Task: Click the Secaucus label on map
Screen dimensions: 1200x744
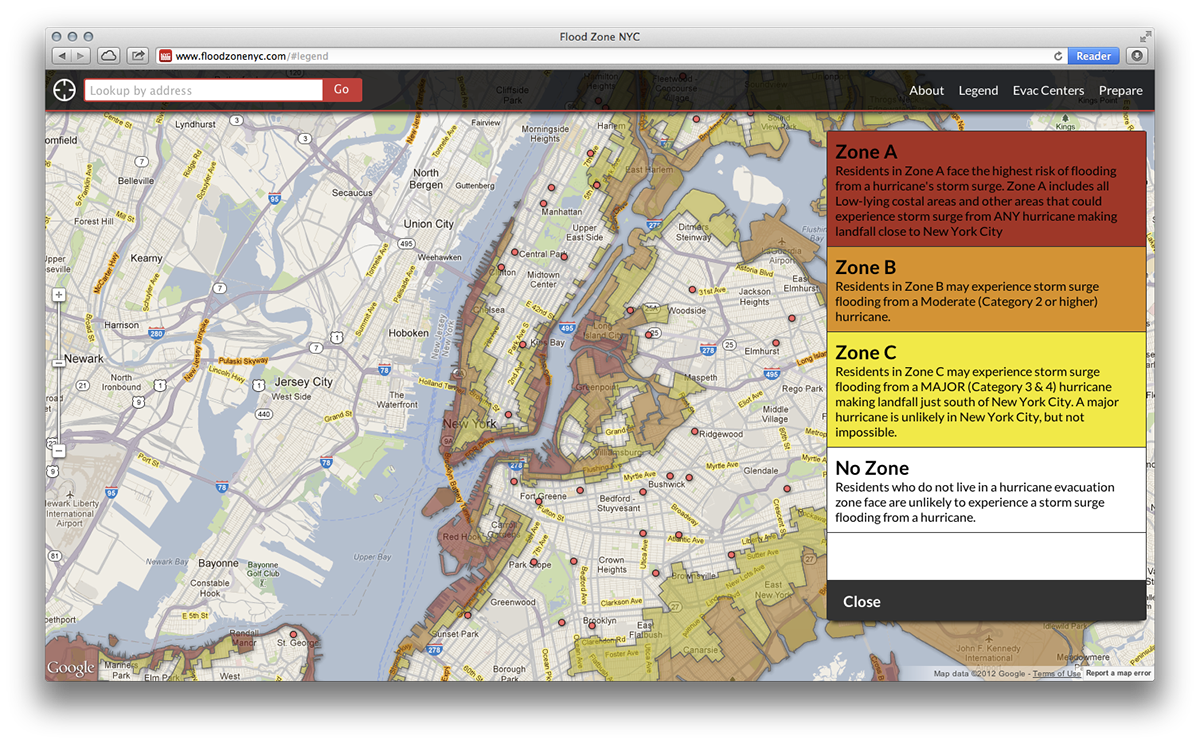Action: point(352,193)
